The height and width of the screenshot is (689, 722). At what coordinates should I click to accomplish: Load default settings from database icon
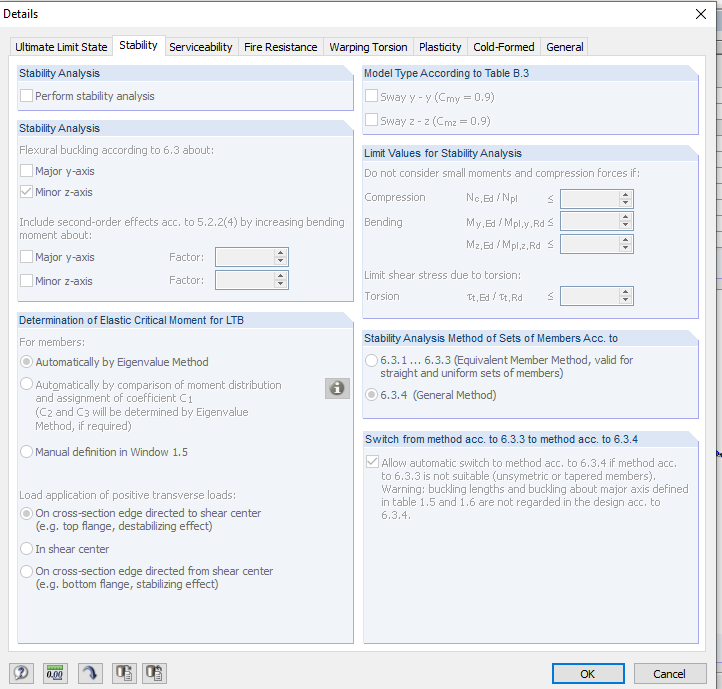coord(154,673)
